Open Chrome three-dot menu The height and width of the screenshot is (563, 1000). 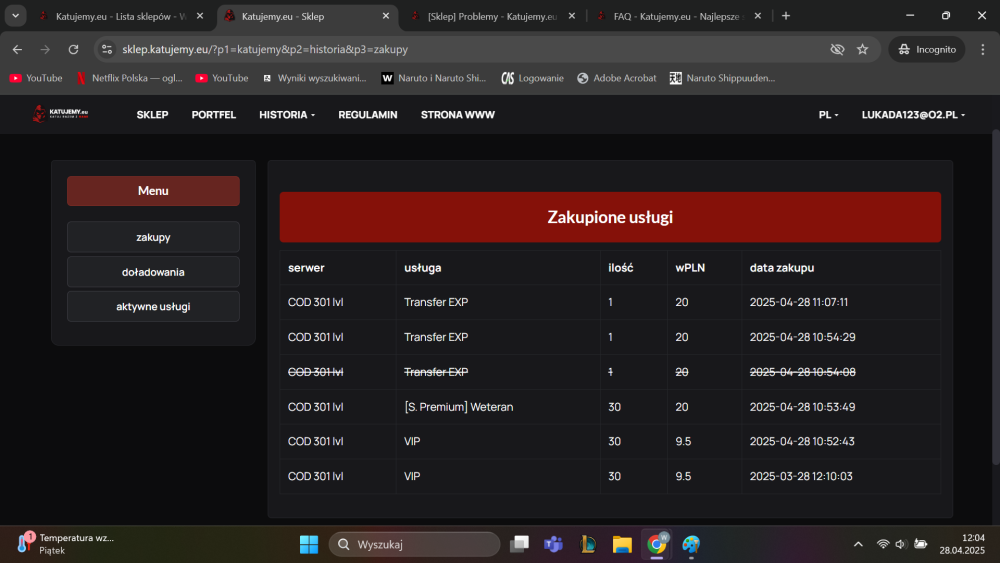coord(983,49)
